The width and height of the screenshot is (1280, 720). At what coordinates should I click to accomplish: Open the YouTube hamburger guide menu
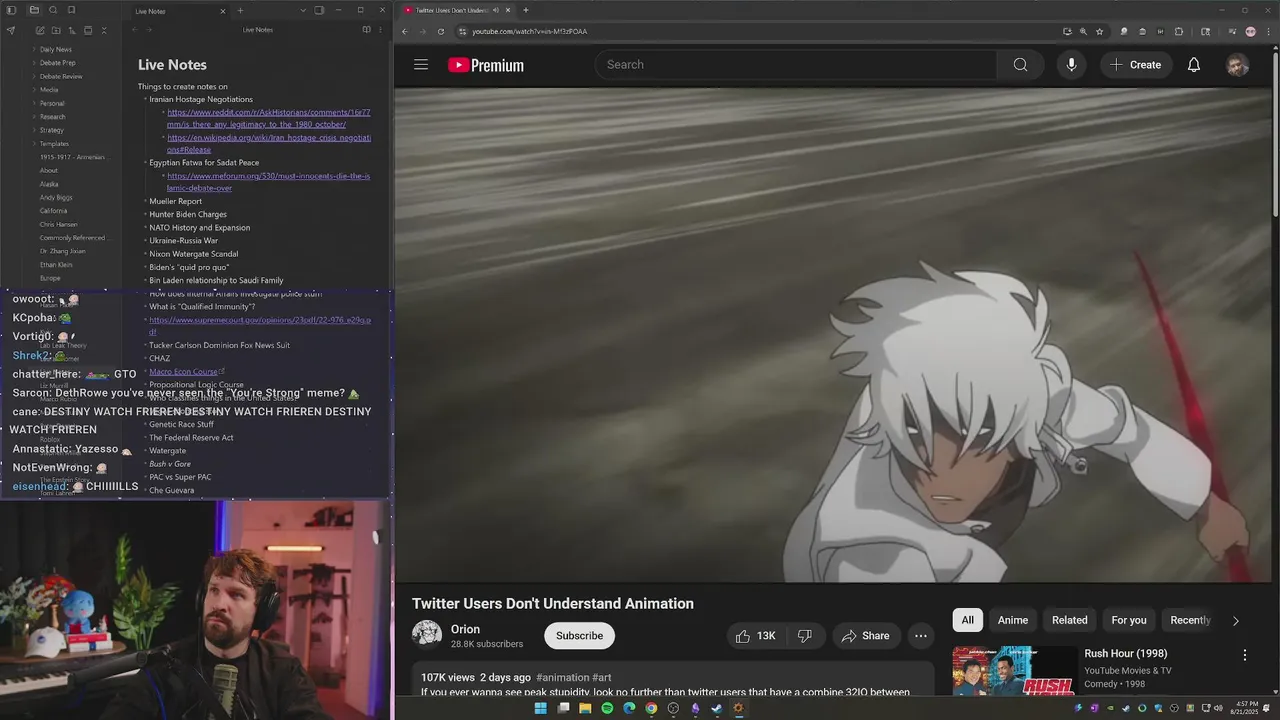click(x=421, y=65)
